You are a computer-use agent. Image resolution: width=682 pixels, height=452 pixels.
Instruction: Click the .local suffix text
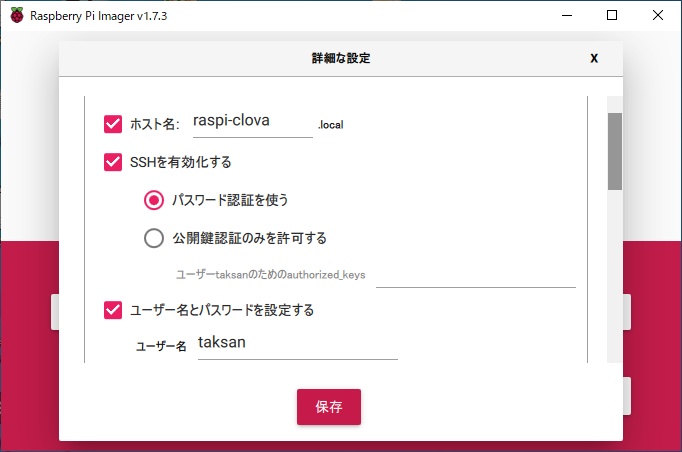coord(331,125)
